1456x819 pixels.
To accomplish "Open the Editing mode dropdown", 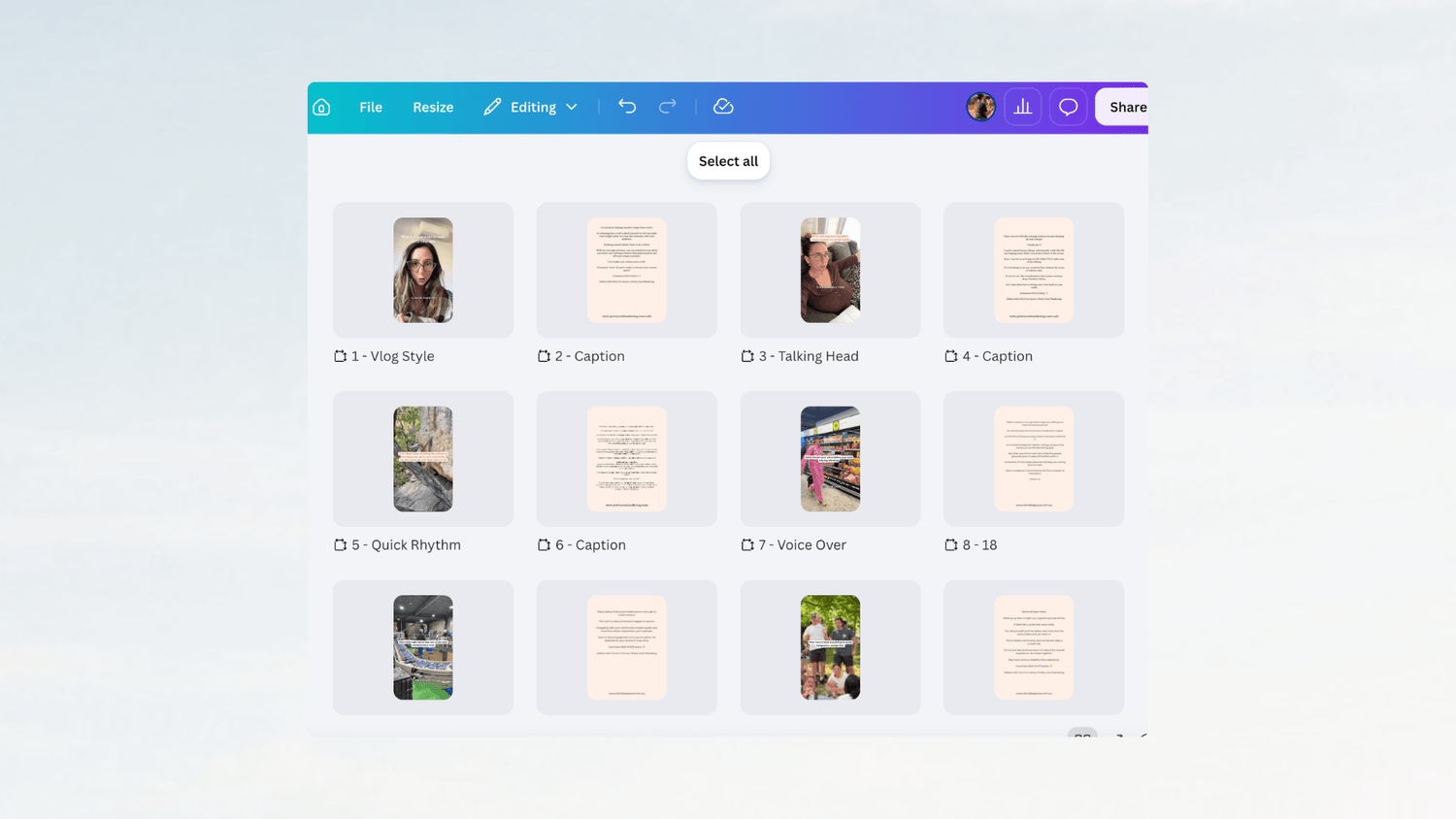I will (531, 107).
